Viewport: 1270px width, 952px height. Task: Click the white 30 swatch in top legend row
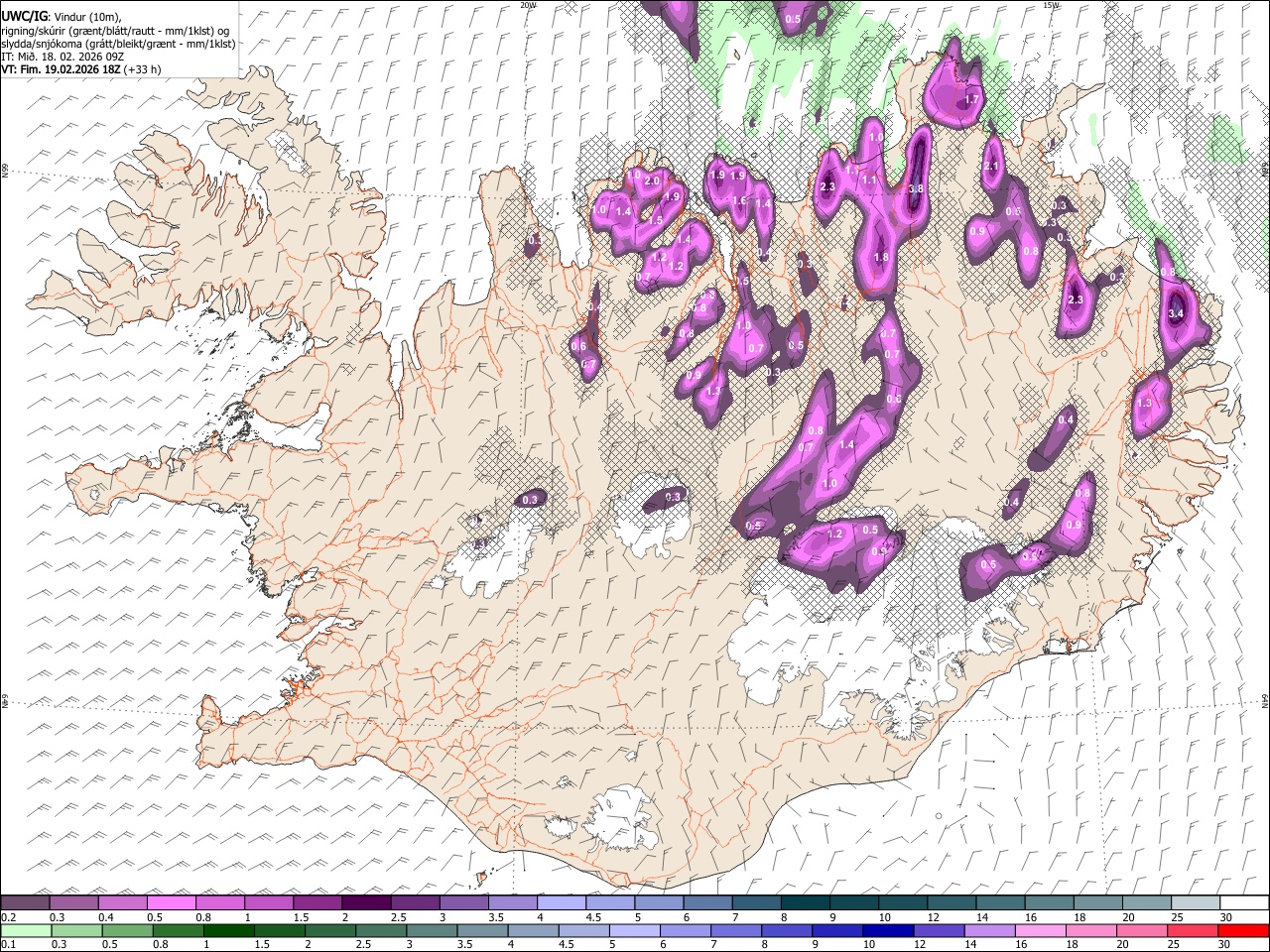[x=1243, y=903]
